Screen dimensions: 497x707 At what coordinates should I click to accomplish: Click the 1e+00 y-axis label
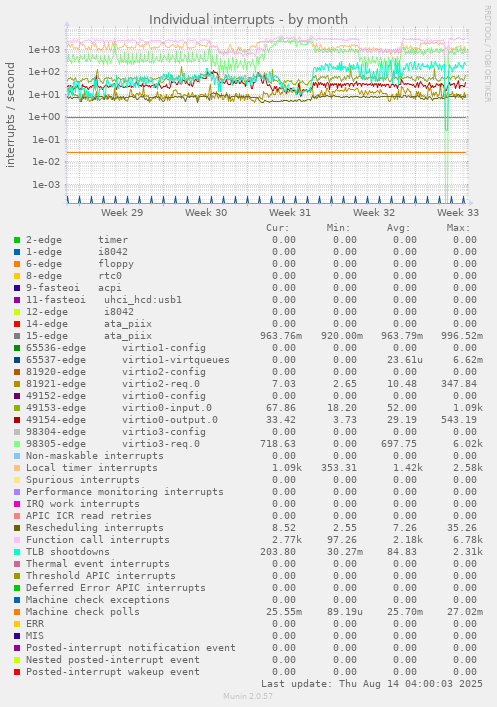44,117
